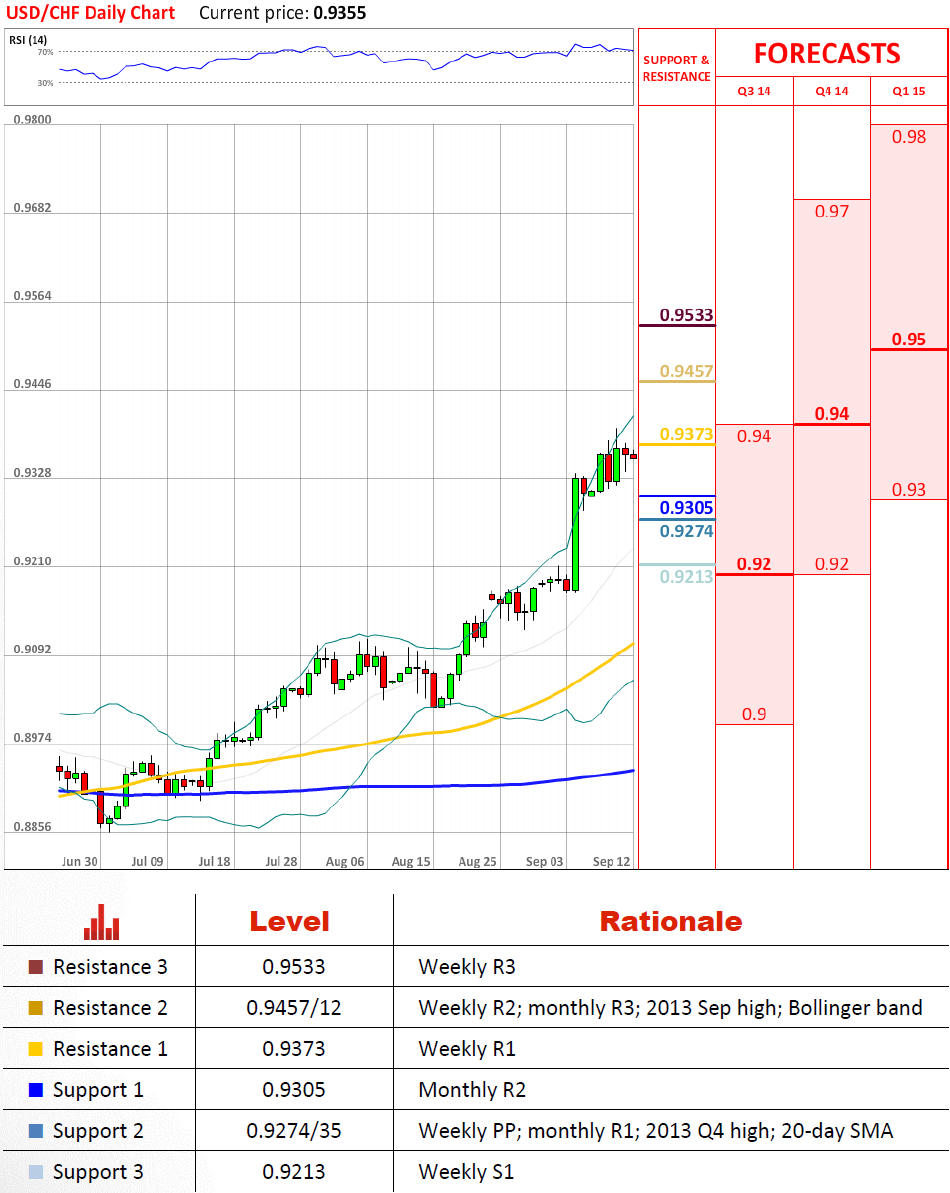Click the Resistance 2 gold color swatch
Viewport: 950px width, 1193px height.
coord(35,1008)
